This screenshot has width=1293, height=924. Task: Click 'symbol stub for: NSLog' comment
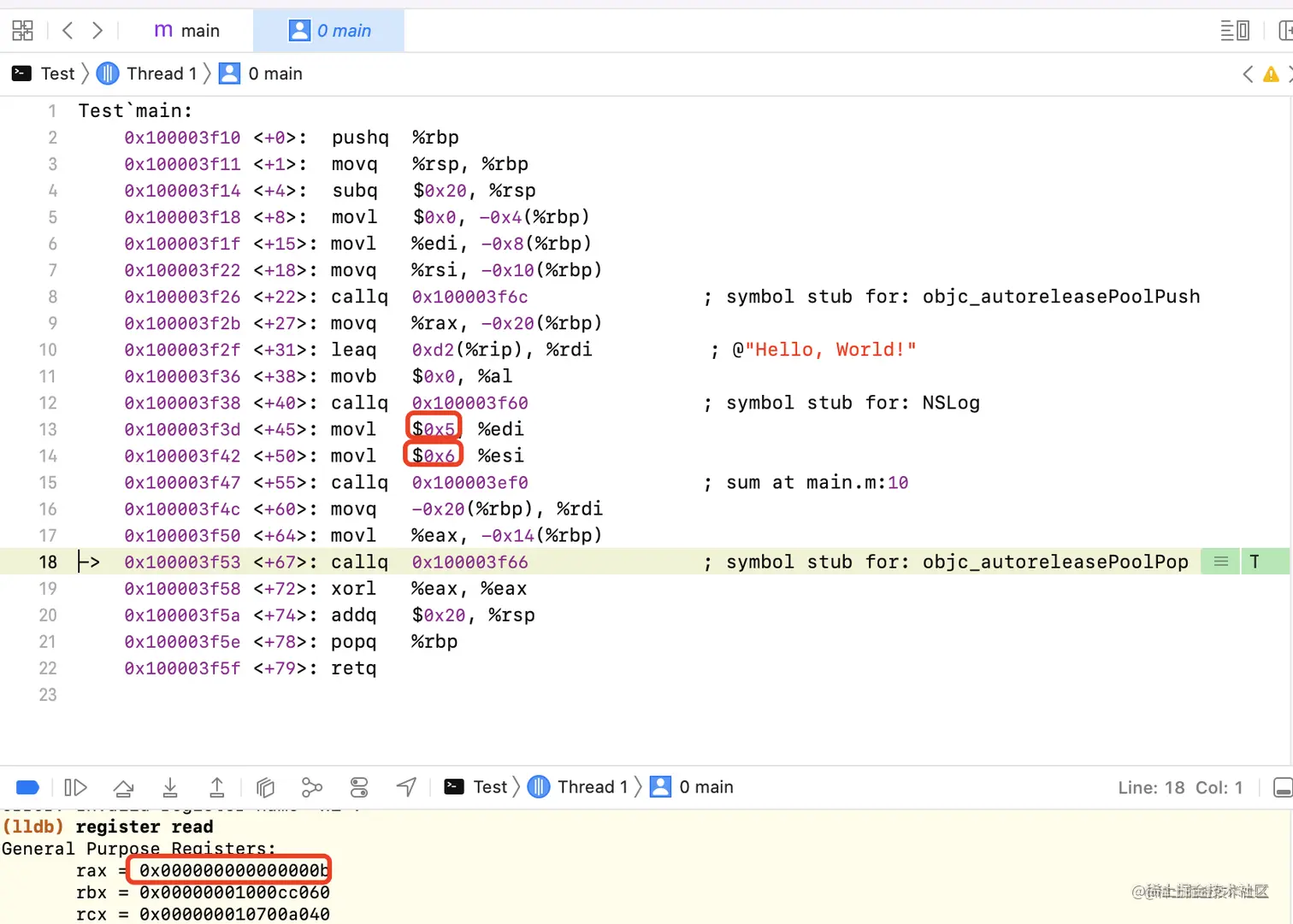point(853,403)
